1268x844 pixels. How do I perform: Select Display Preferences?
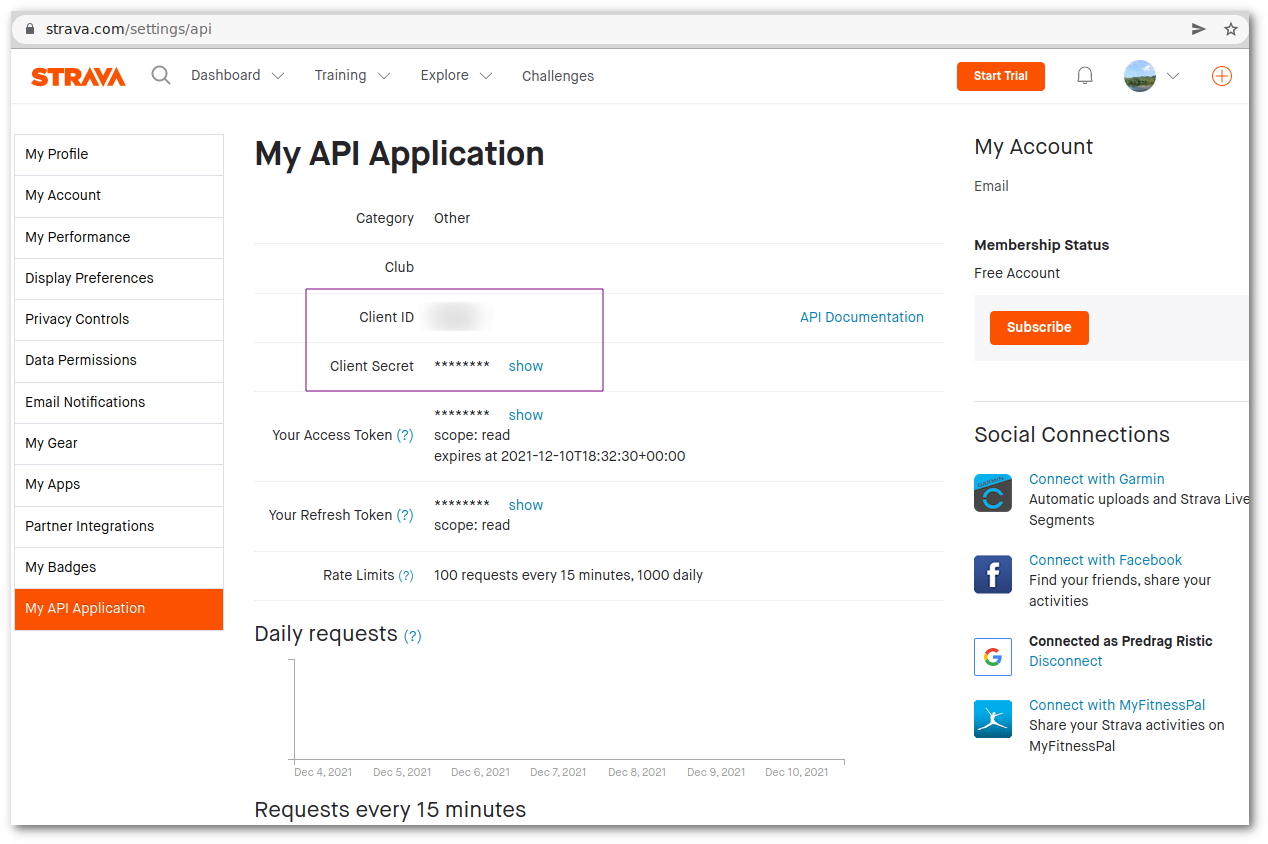(x=119, y=279)
